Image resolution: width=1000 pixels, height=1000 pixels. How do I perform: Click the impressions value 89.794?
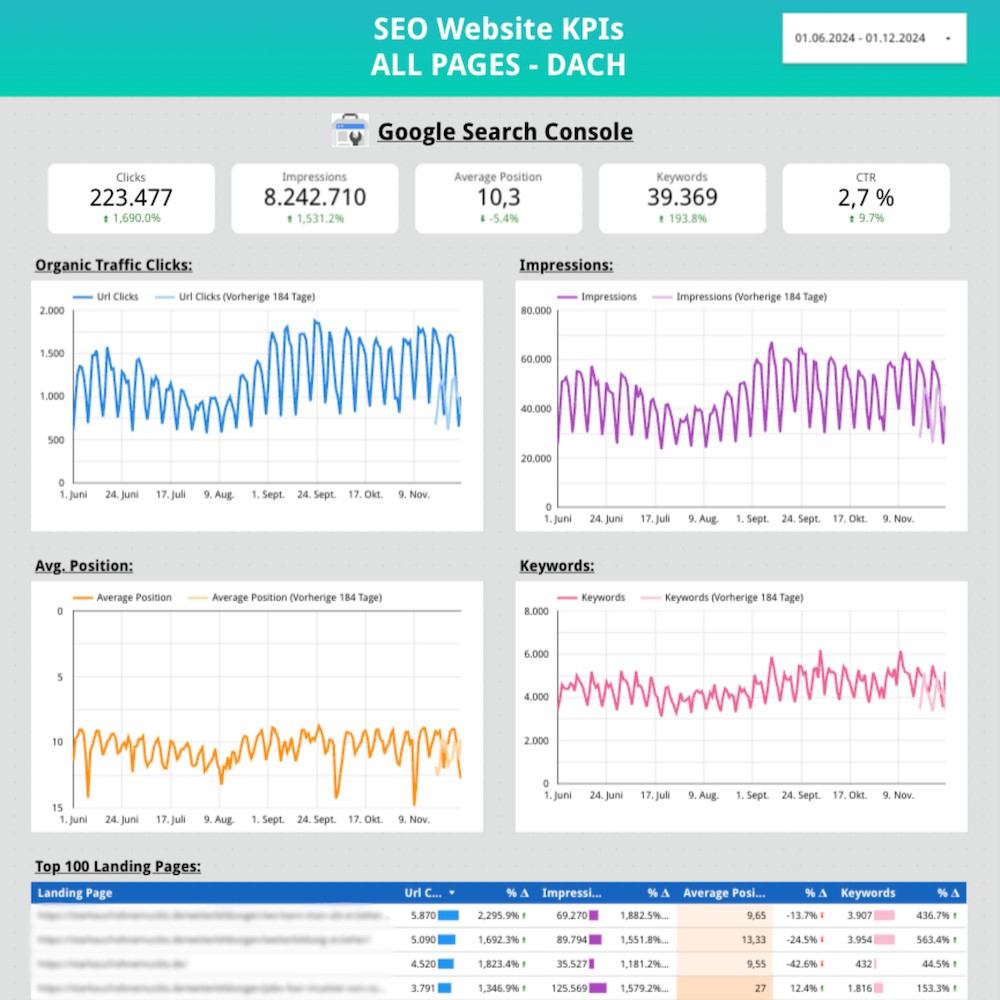(x=571, y=939)
